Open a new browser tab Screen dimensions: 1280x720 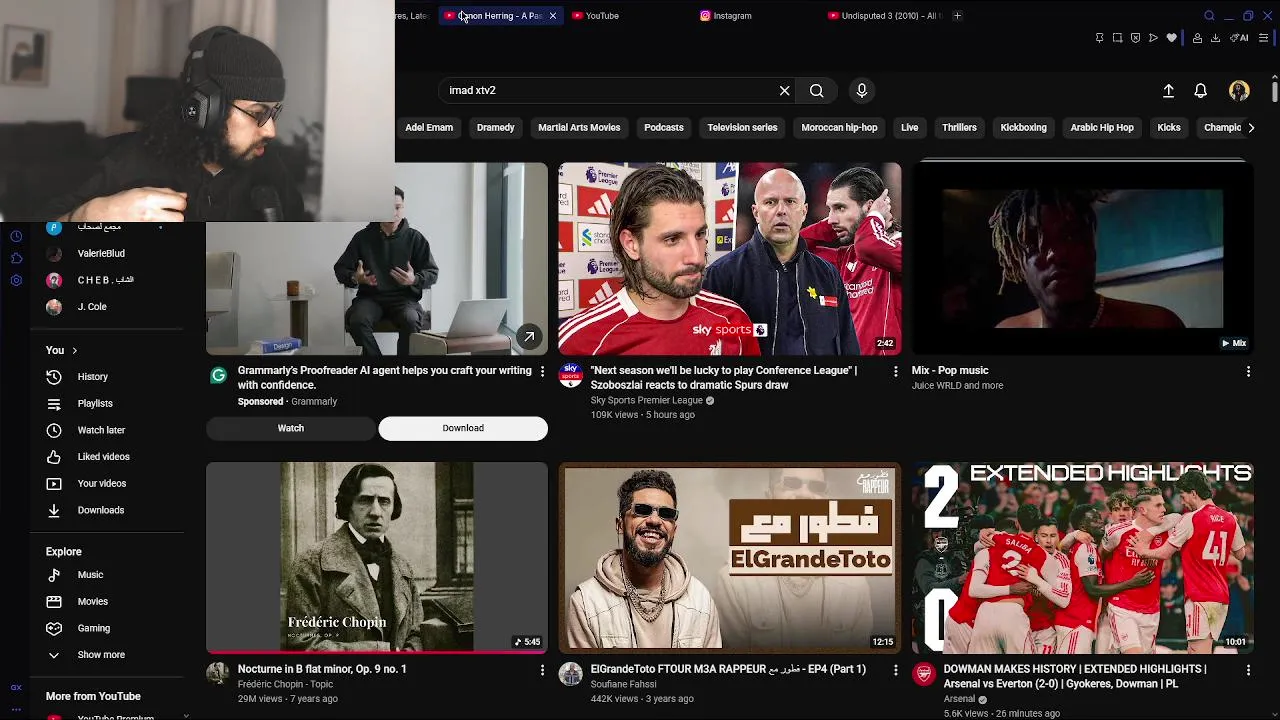[x=957, y=16]
